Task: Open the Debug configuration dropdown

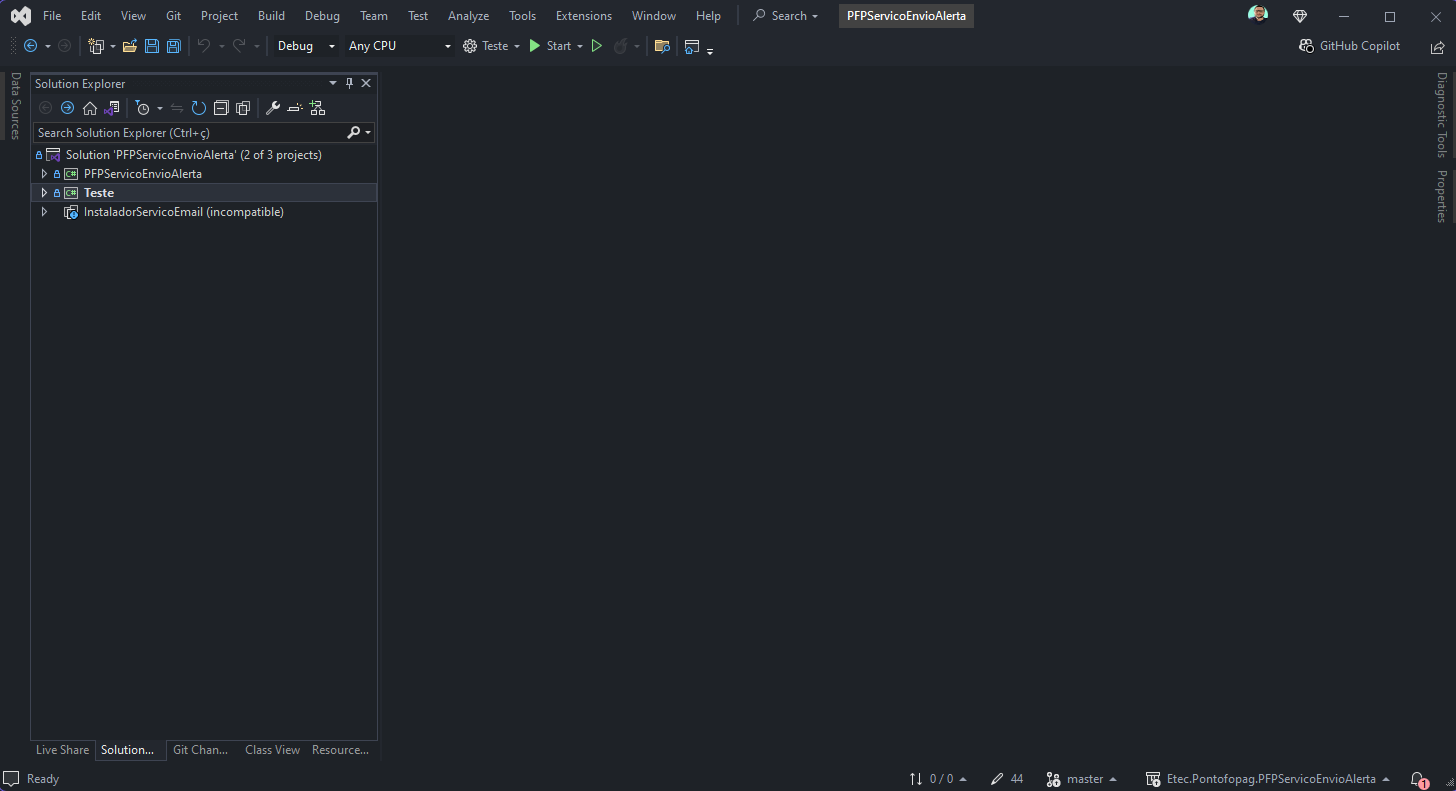Action: point(306,46)
